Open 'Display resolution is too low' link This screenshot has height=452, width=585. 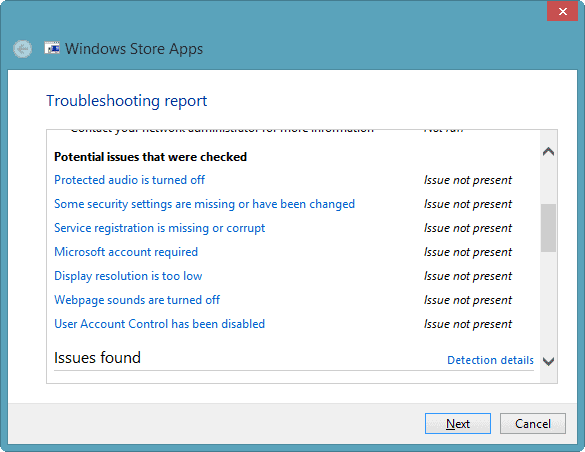click(128, 276)
